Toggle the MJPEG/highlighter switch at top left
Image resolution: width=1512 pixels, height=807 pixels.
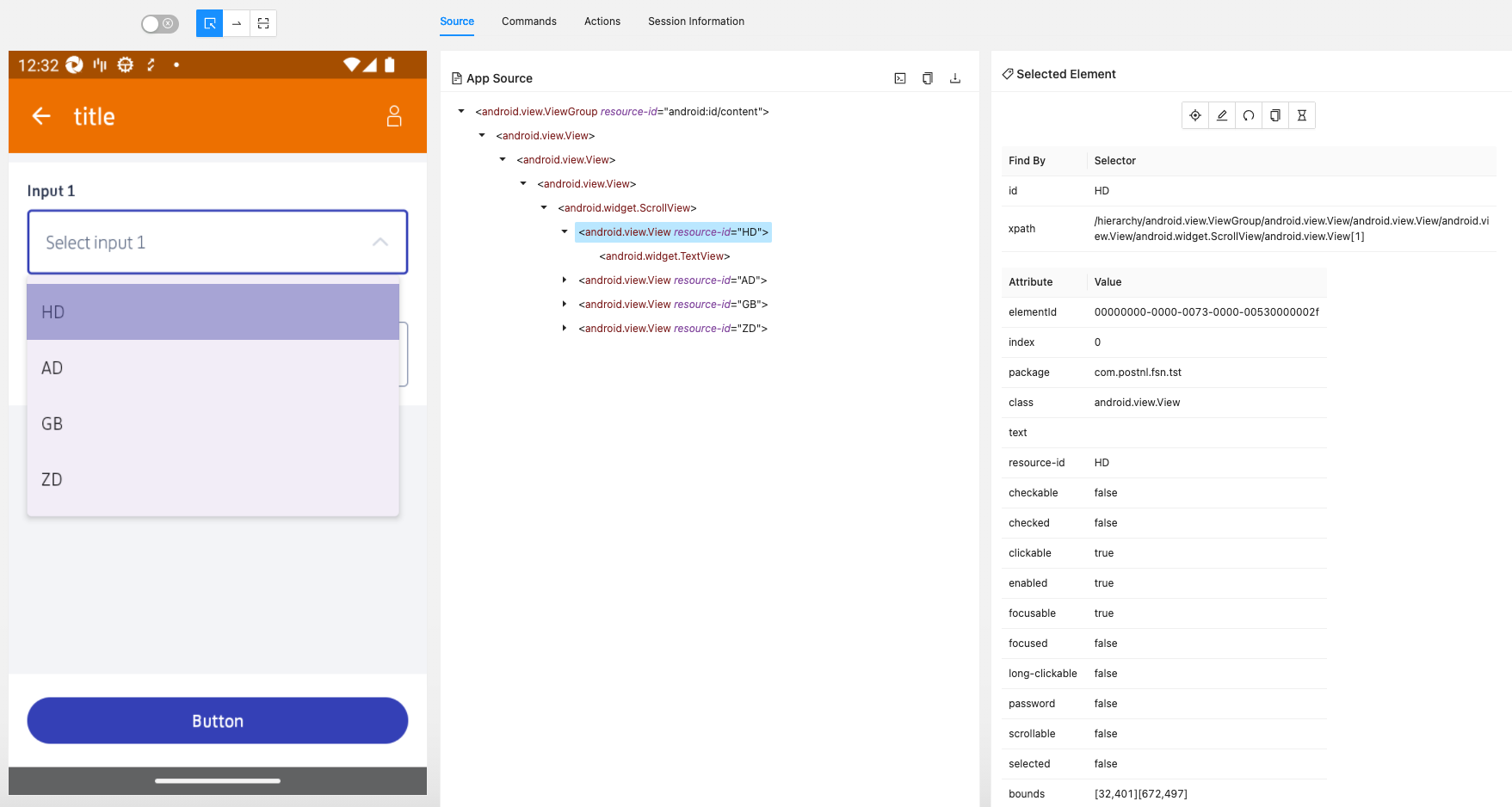pos(160,23)
